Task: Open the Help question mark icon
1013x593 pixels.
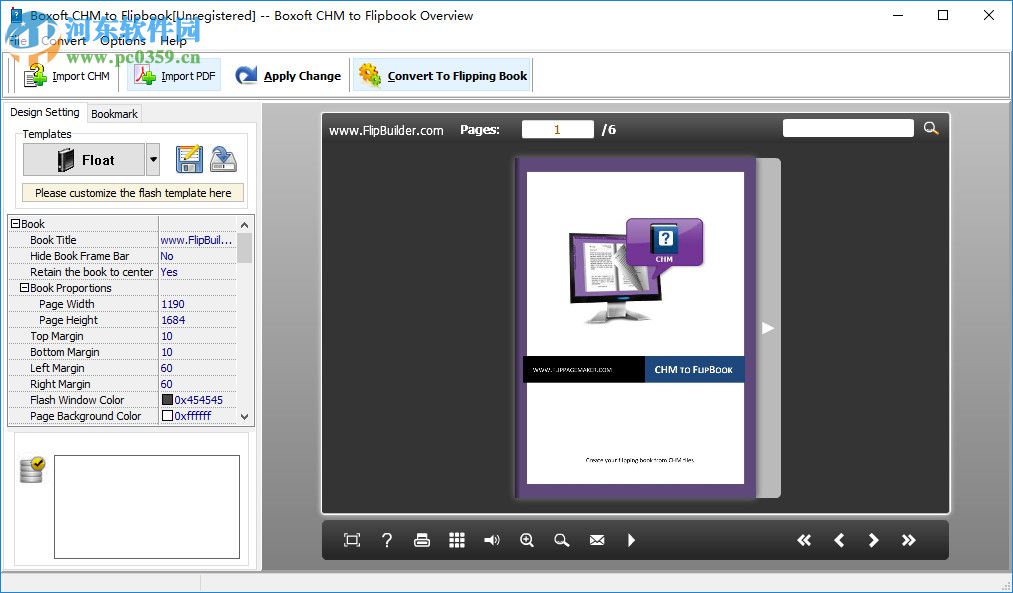Action: [x=387, y=540]
